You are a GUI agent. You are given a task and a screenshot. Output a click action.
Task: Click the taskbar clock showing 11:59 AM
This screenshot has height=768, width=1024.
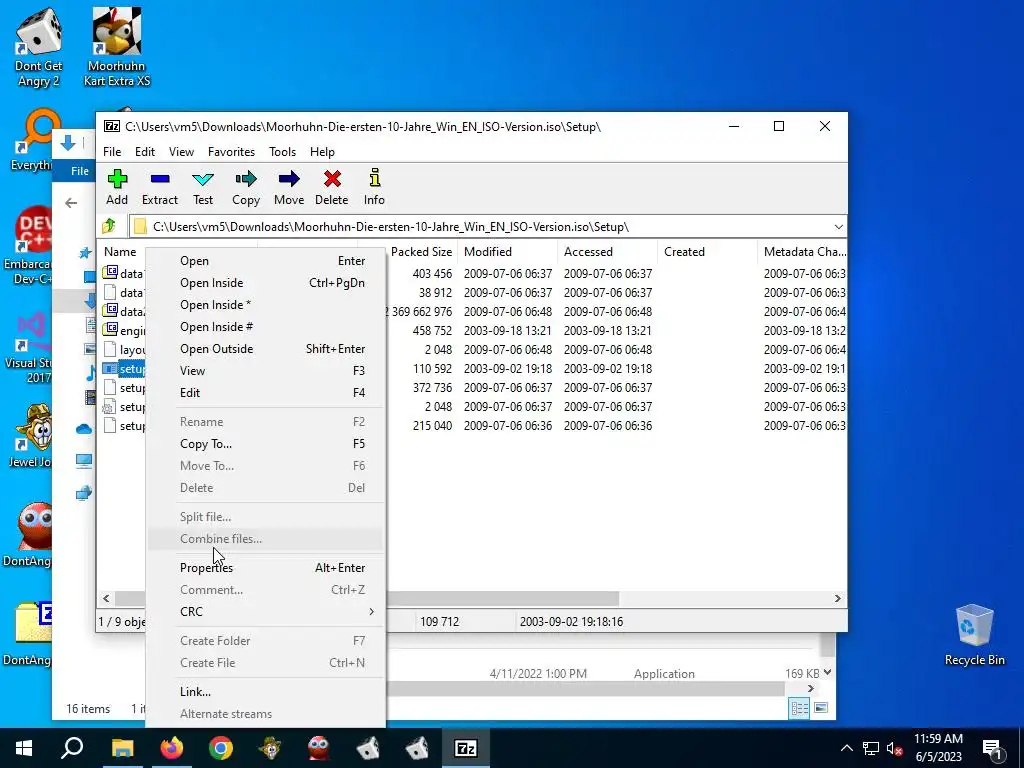pyautogui.click(x=938, y=748)
